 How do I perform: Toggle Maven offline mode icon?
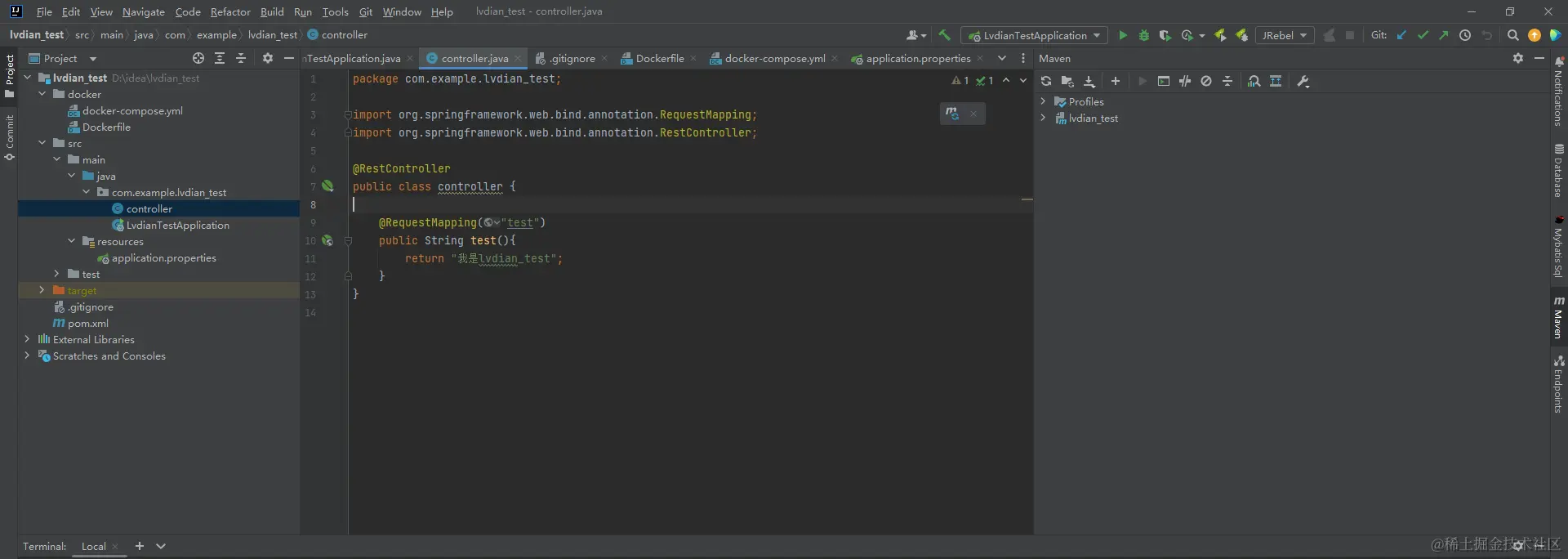1185,81
